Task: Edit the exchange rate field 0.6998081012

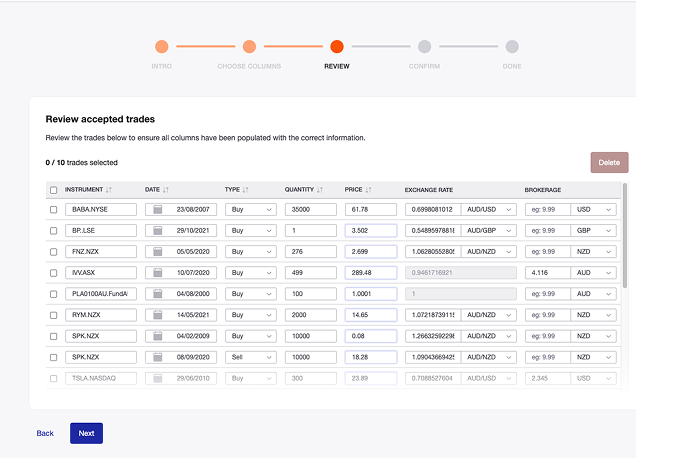Action: pos(433,210)
